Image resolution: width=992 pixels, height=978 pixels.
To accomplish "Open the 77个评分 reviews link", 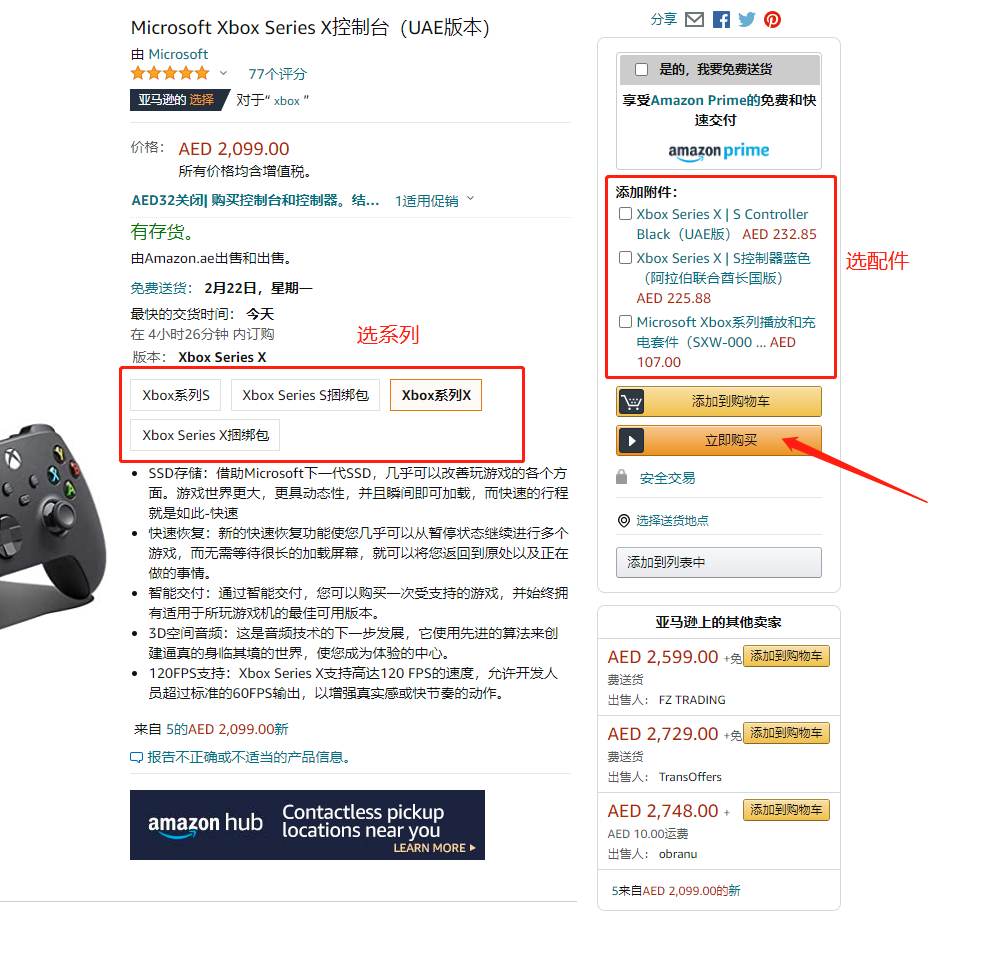I will [277, 74].
